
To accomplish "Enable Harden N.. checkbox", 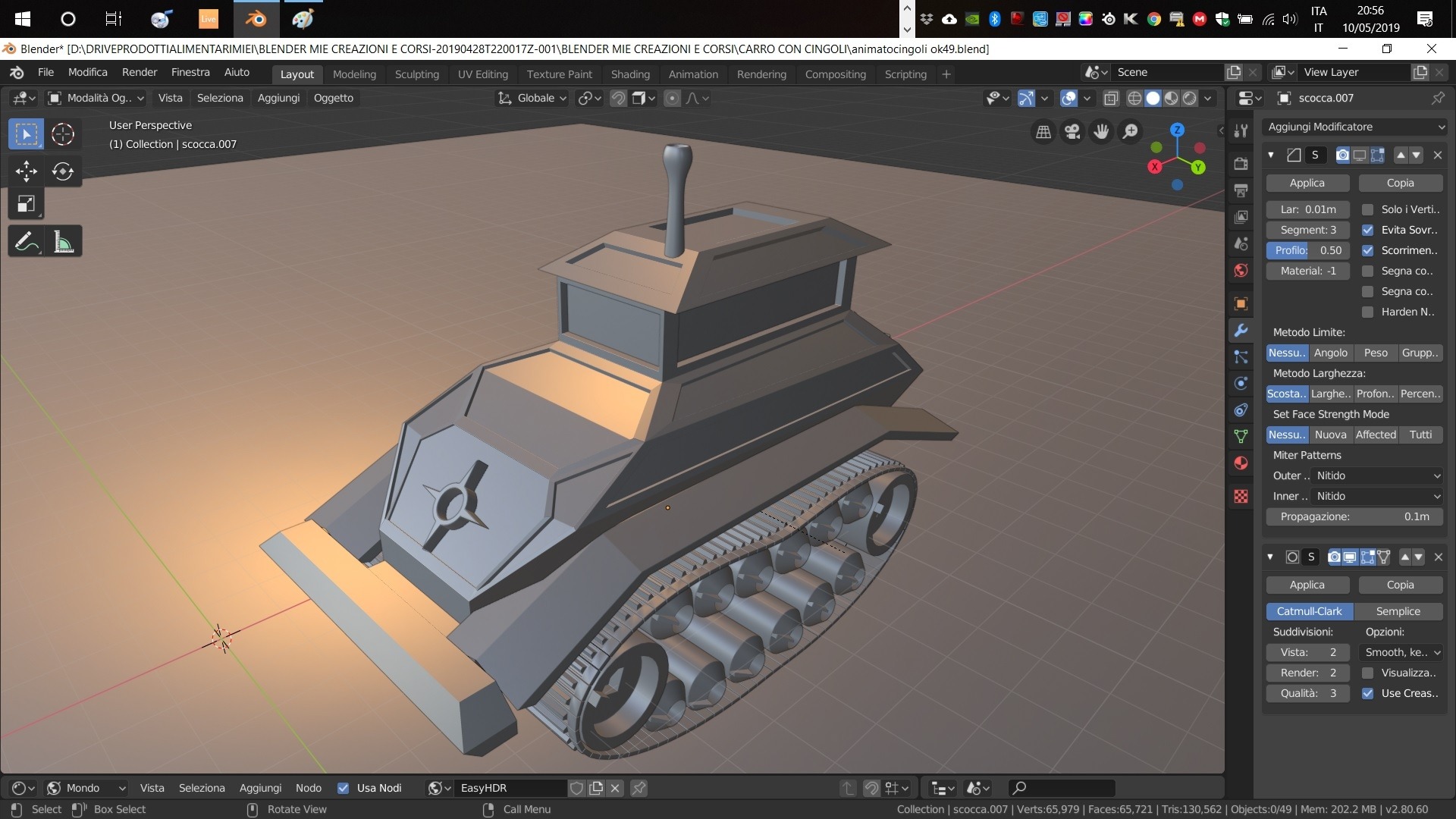I will (x=1367, y=312).
